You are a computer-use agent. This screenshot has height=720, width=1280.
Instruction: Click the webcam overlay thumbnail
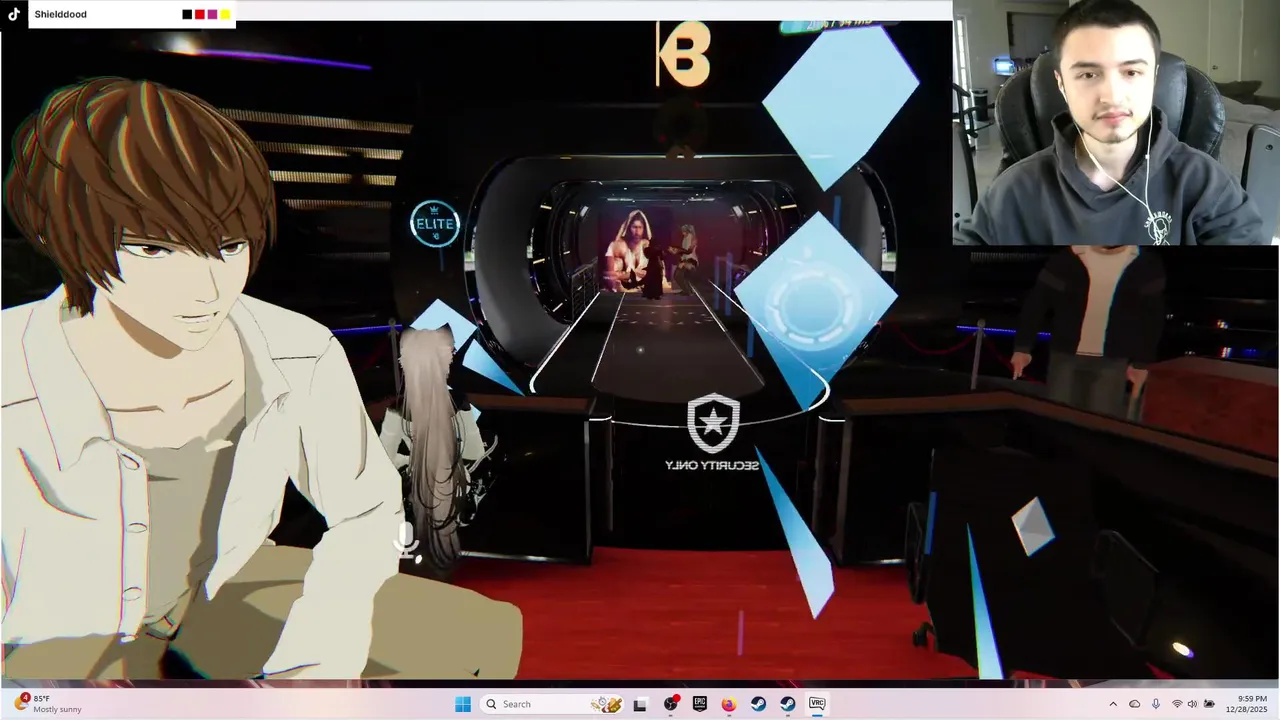tap(1116, 122)
